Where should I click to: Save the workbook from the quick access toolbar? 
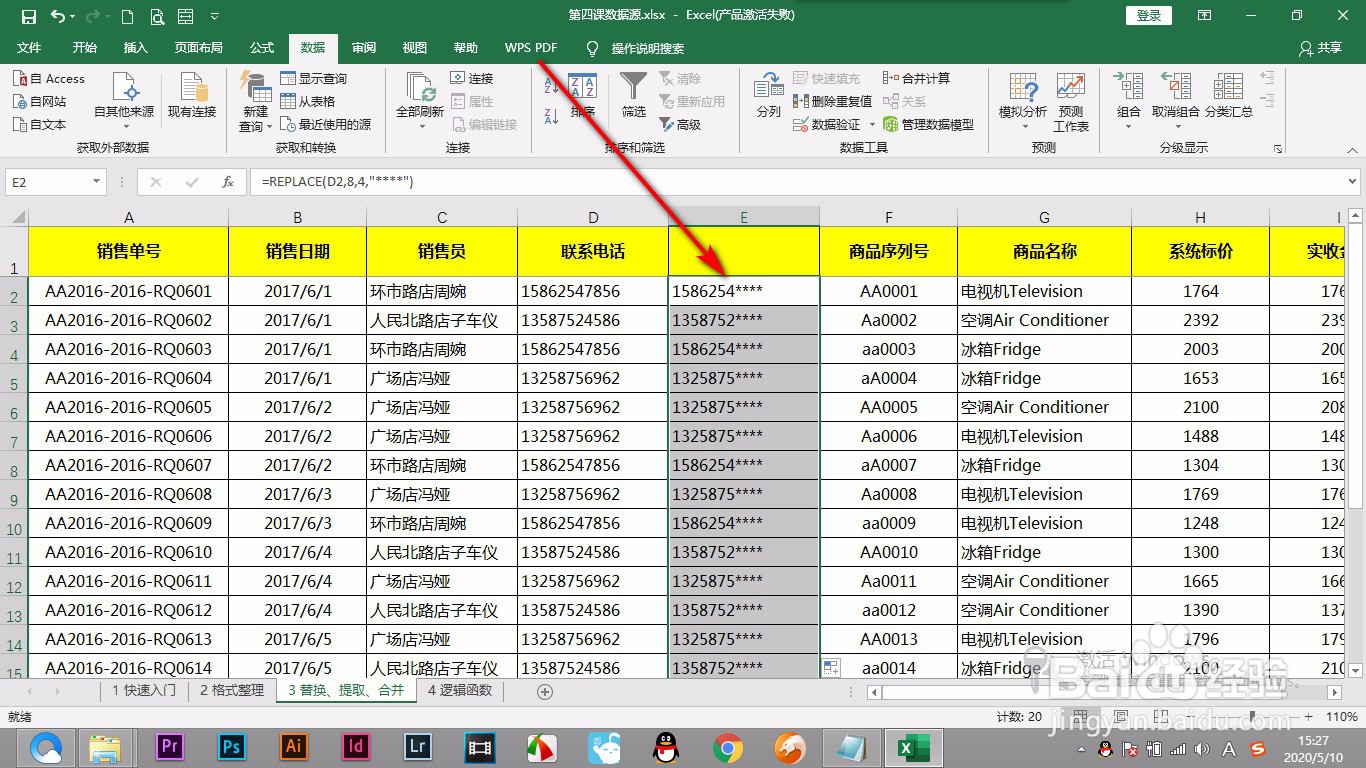[28, 16]
